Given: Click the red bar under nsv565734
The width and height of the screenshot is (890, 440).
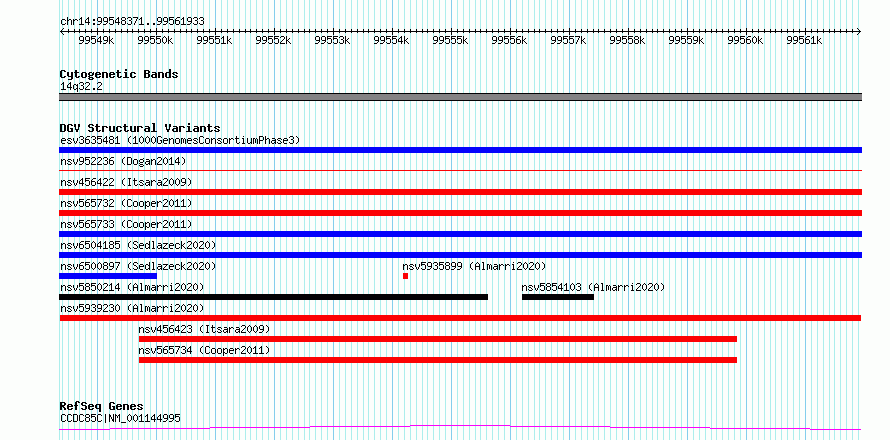Looking at the screenshot, I should click(438, 360).
